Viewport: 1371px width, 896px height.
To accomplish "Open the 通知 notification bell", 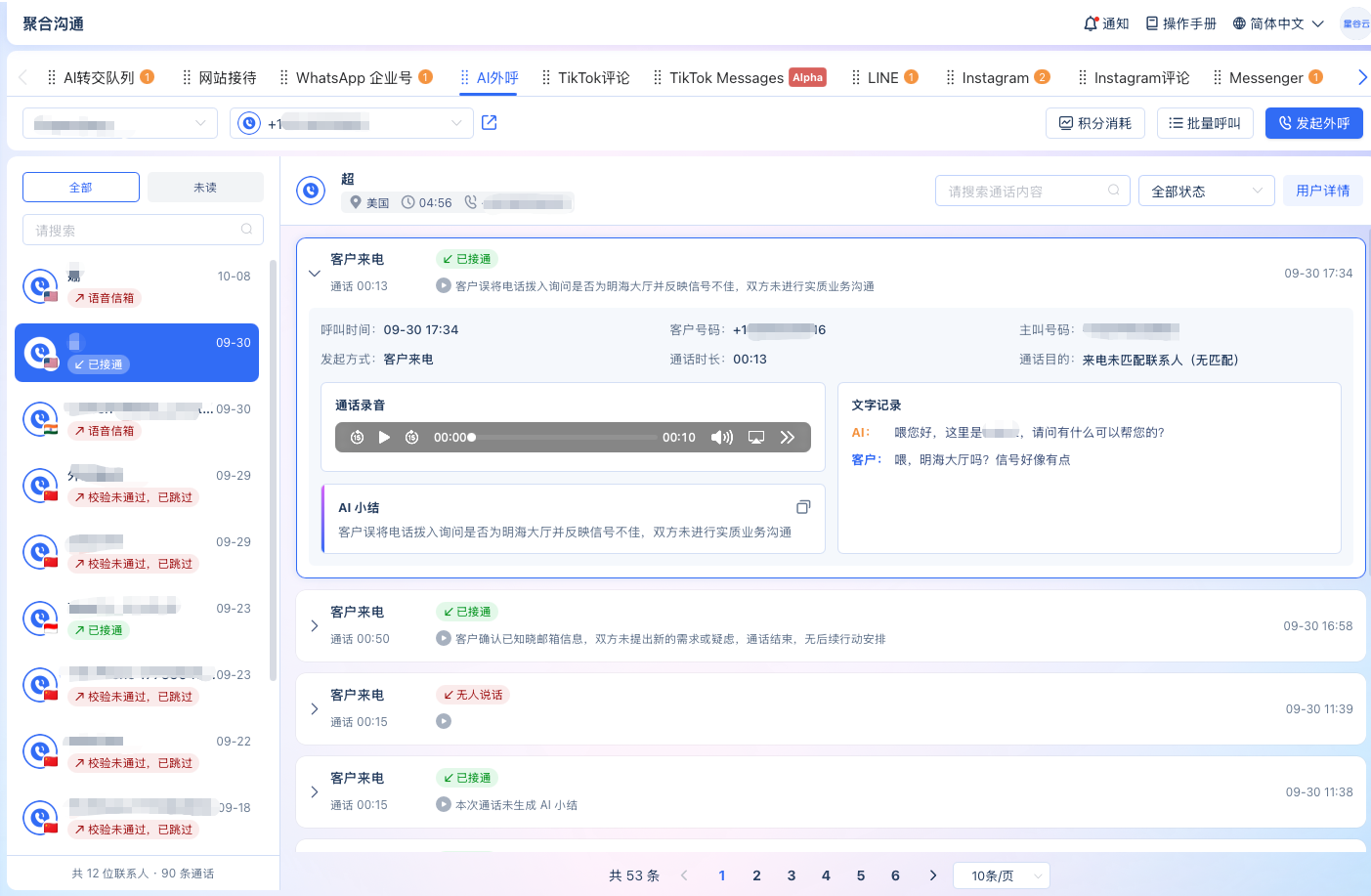I will click(1105, 23).
